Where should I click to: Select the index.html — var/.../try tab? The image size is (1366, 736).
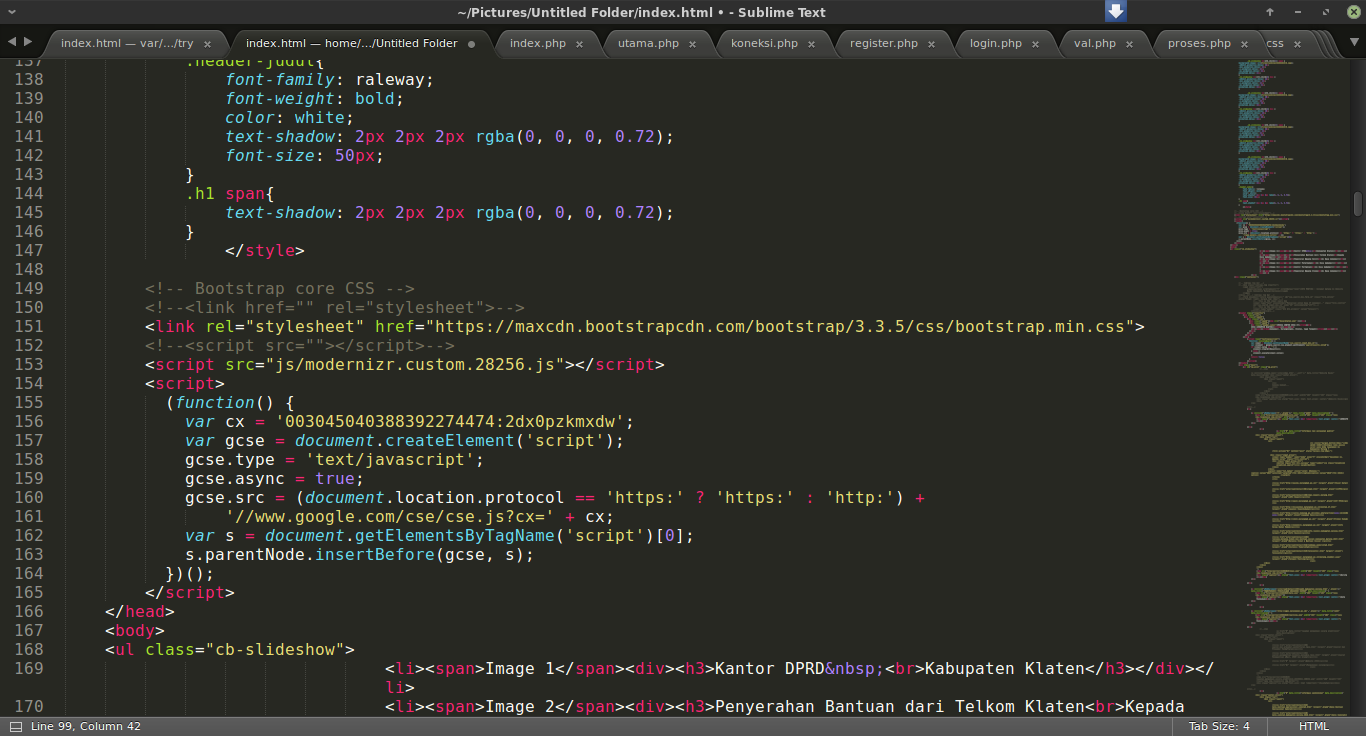click(130, 44)
